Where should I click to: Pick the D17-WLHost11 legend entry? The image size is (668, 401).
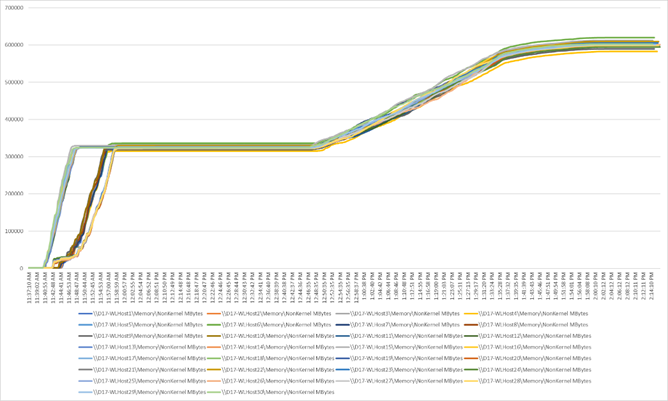pyautogui.click(x=399, y=336)
